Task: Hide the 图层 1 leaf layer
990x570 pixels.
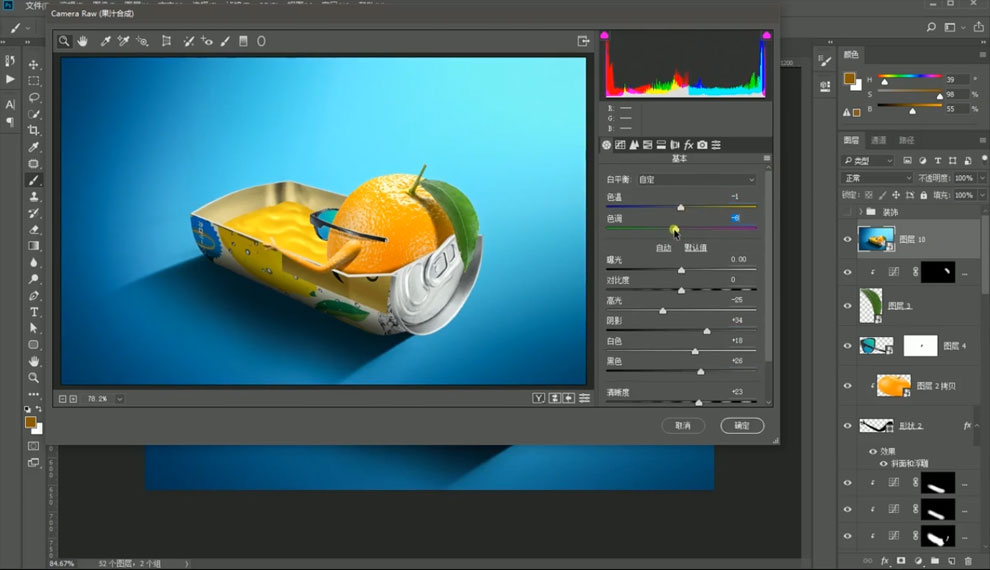Action: [x=847, y=306]
